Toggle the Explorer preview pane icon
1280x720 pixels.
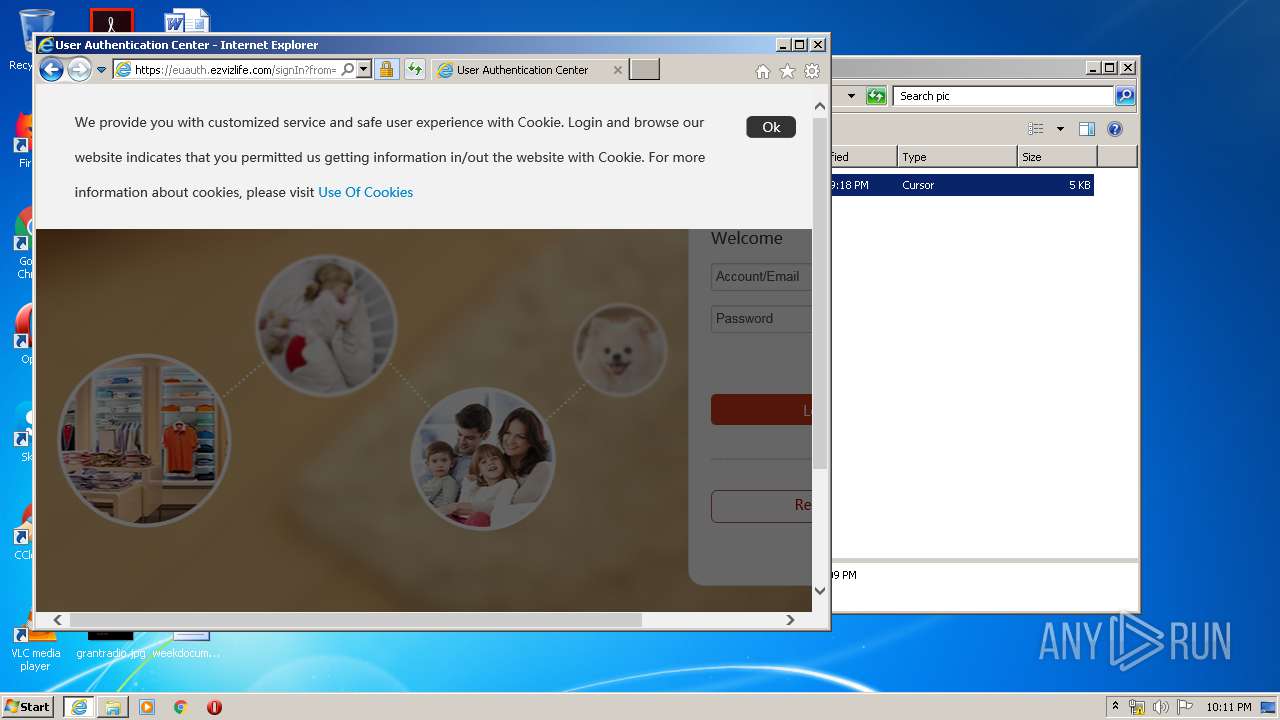[1087, 129]
